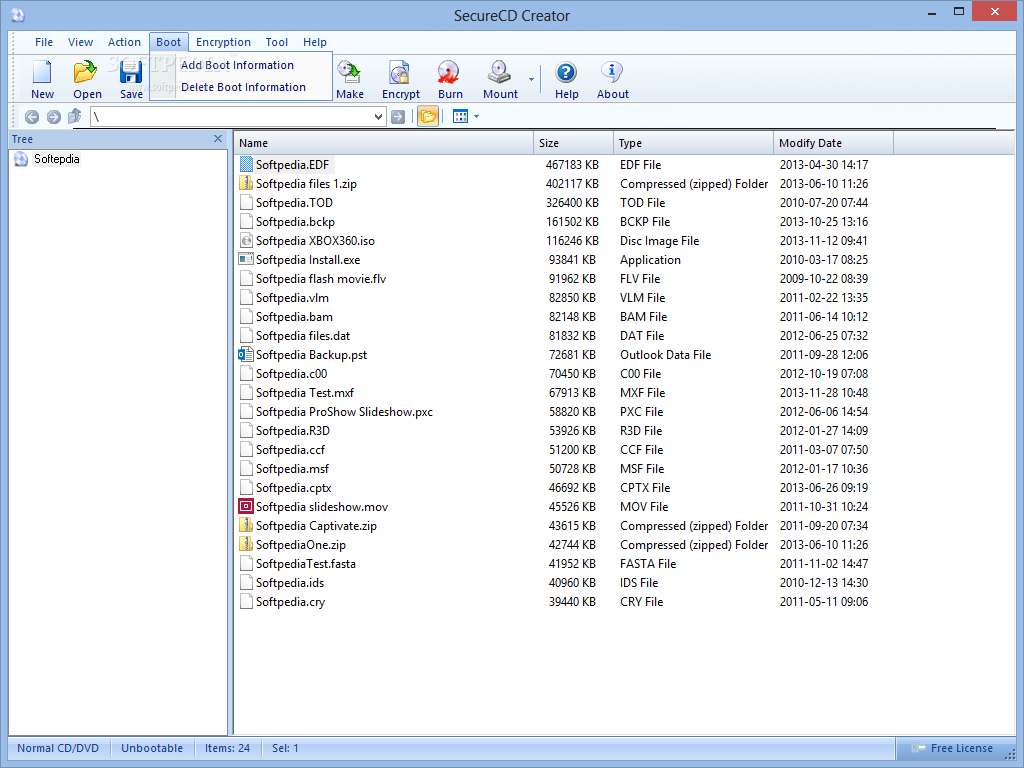Select SoftpediaTest.fasta
The image size is (1024, 768).
pos(306,564)
